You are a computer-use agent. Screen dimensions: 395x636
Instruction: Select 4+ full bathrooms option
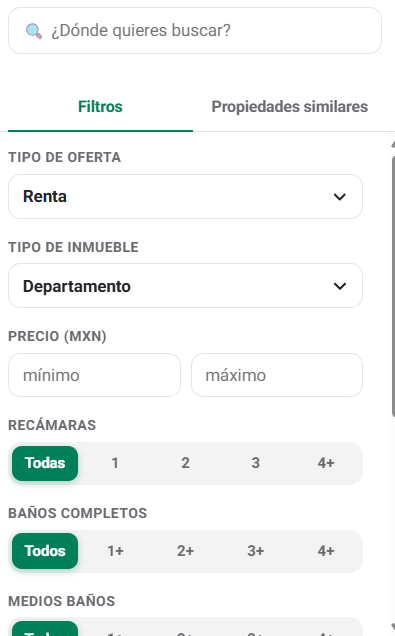pyautogui.click(x=326, y=551)
